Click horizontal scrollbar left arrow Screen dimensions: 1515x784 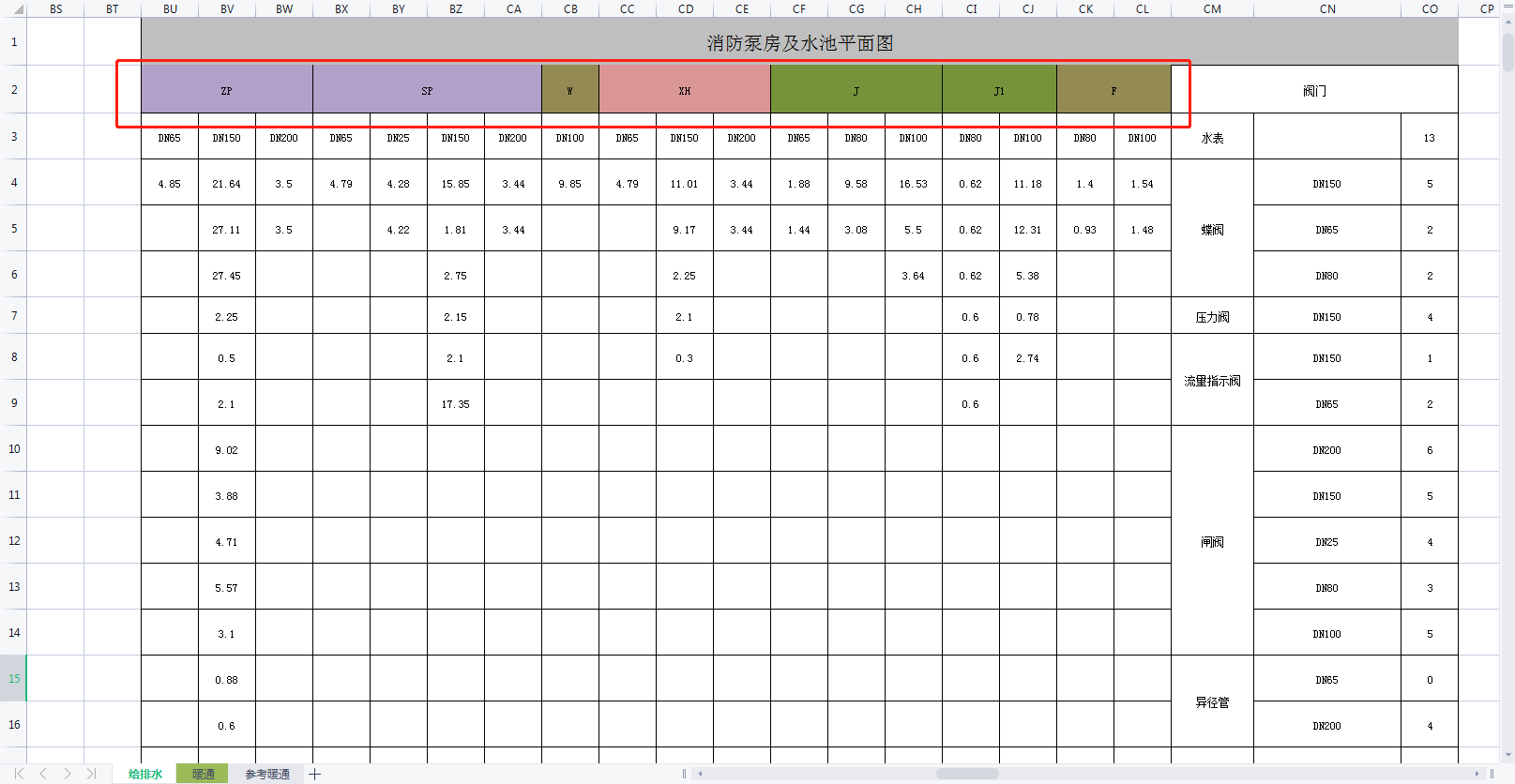tap(700, 774)
